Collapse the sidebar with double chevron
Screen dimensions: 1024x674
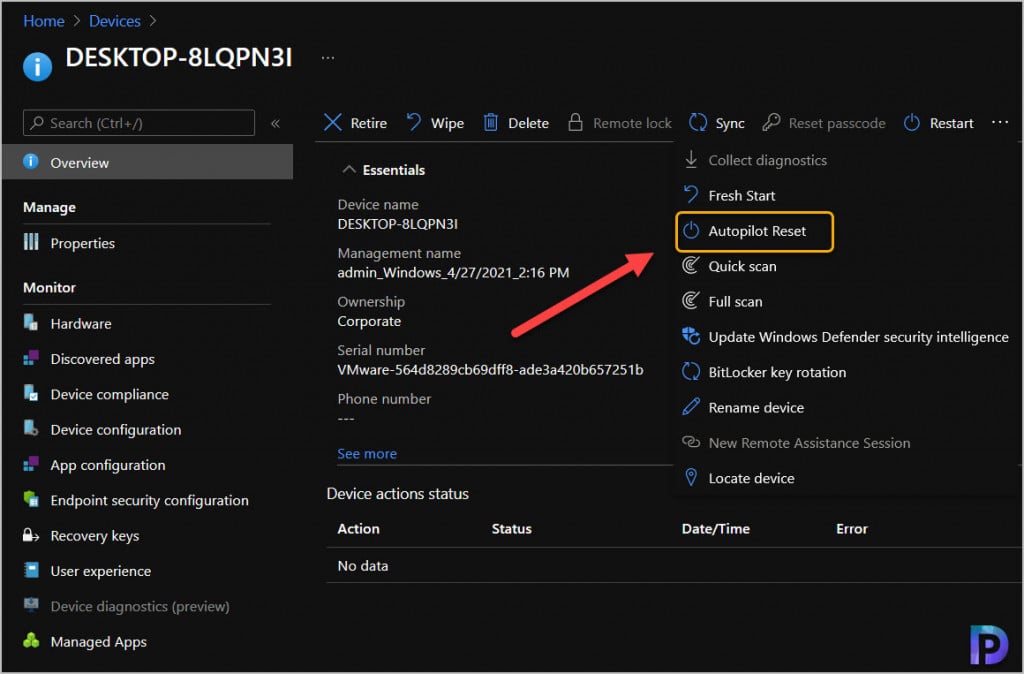pyautogui.click(x=276, y=123)
